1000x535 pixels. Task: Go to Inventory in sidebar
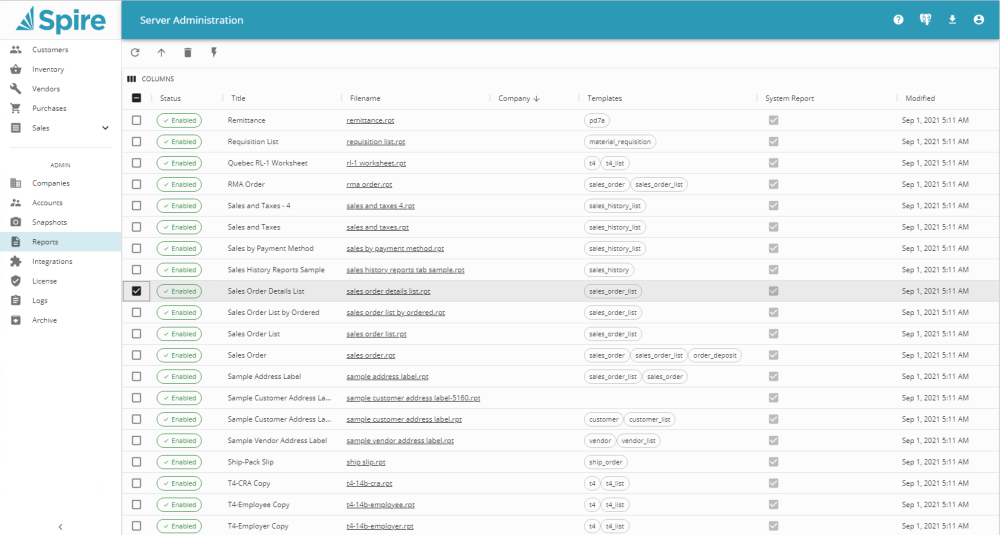[x=48, y=69]
